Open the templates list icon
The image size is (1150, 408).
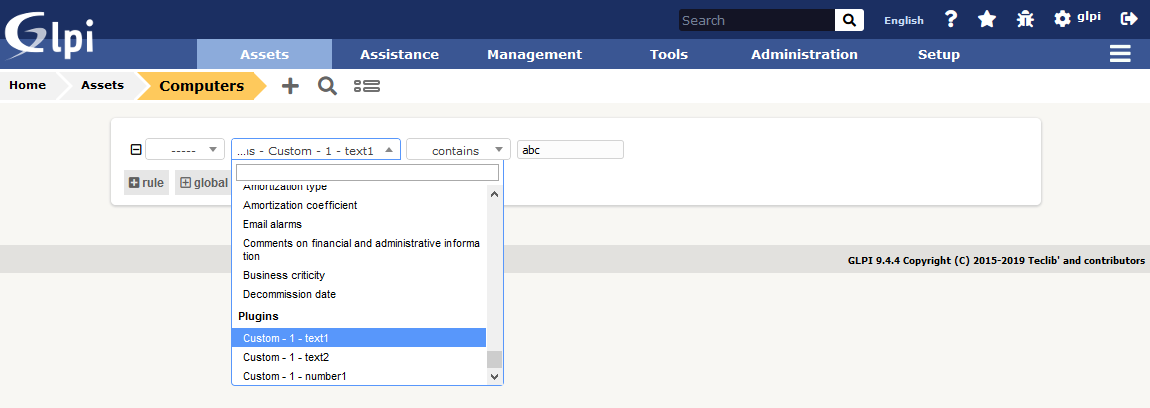367,86
